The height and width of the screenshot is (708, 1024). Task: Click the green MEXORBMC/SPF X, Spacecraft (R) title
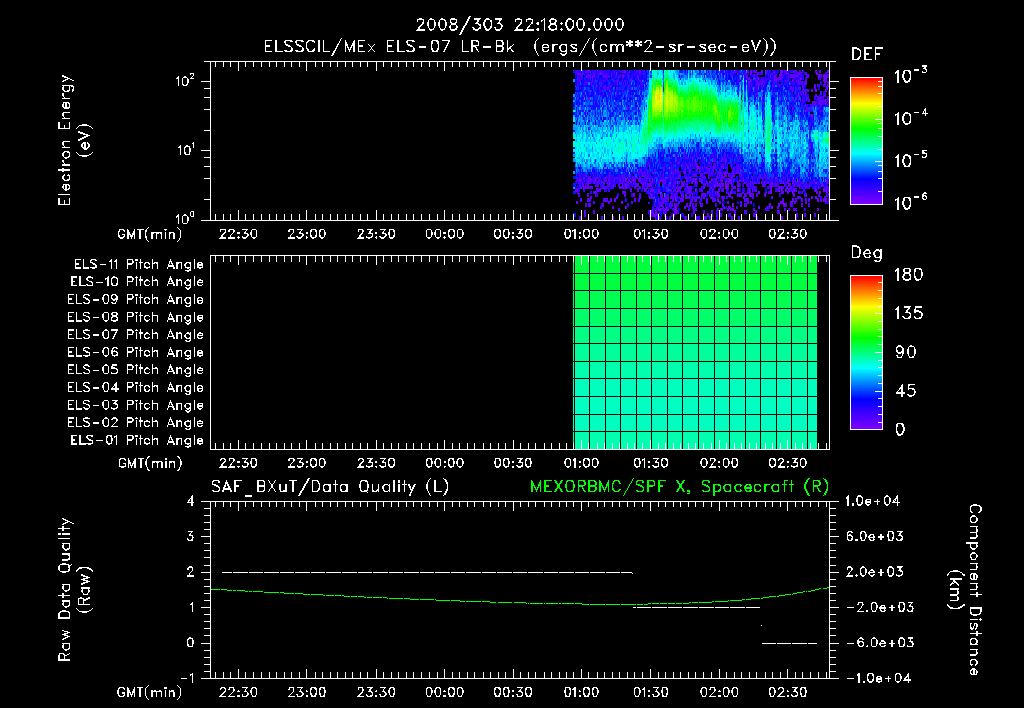[679, 487]
